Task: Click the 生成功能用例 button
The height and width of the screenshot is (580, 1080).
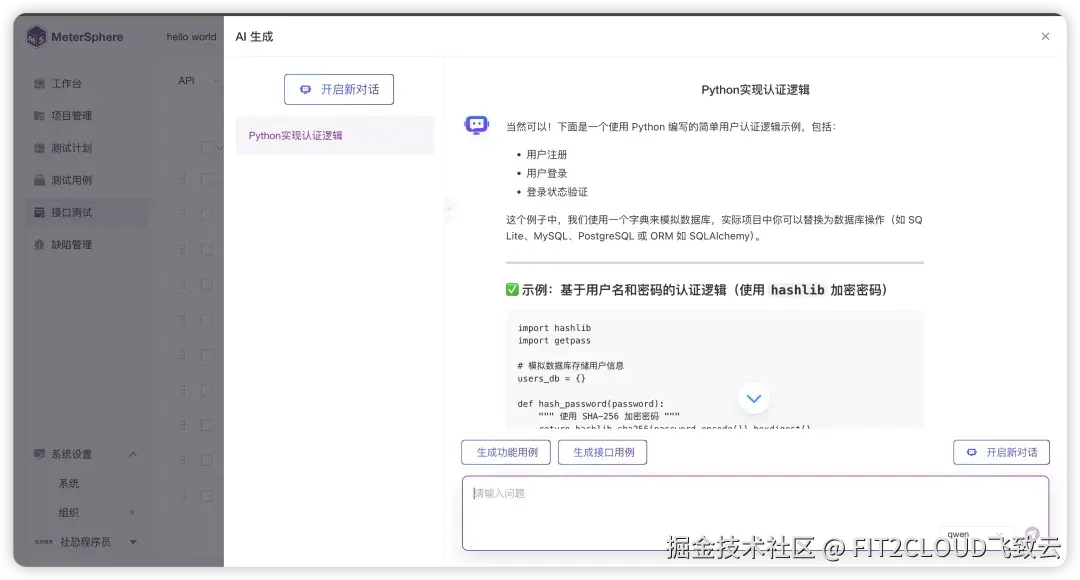Action: (506, 453)
